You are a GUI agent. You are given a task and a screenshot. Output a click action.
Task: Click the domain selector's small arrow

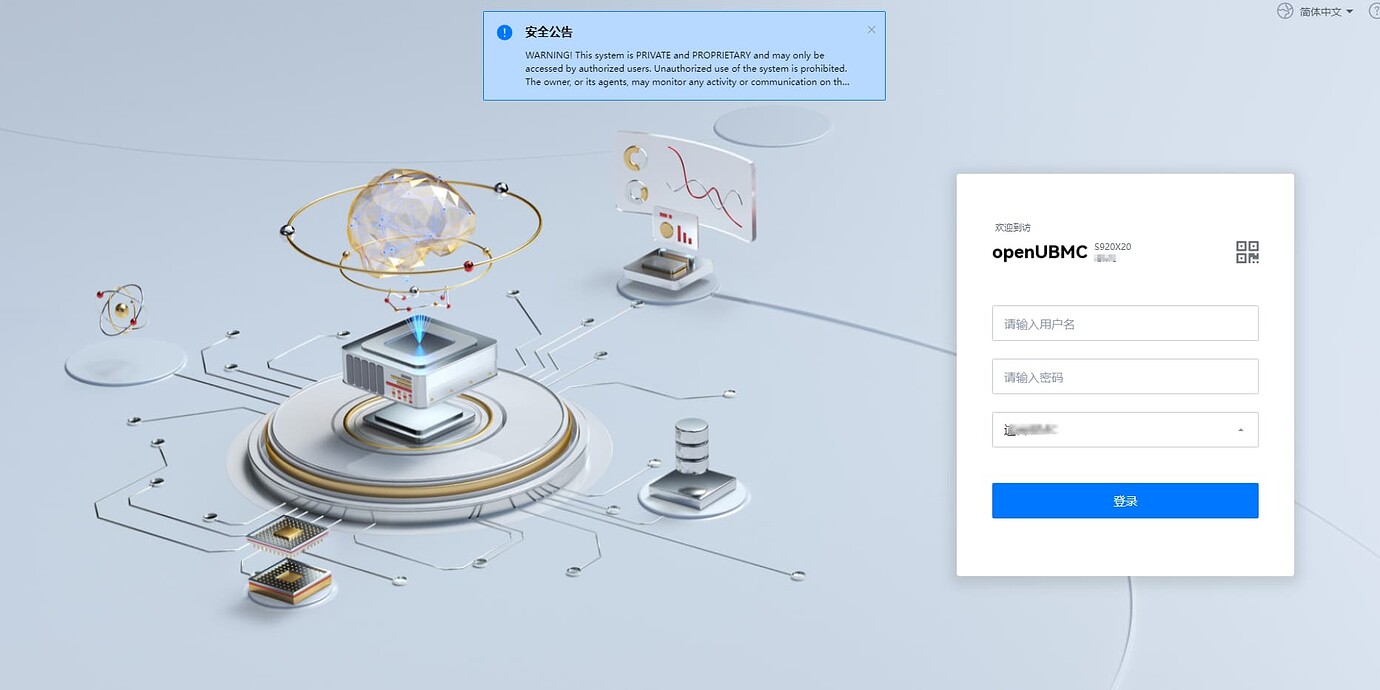pos(1241,430)
